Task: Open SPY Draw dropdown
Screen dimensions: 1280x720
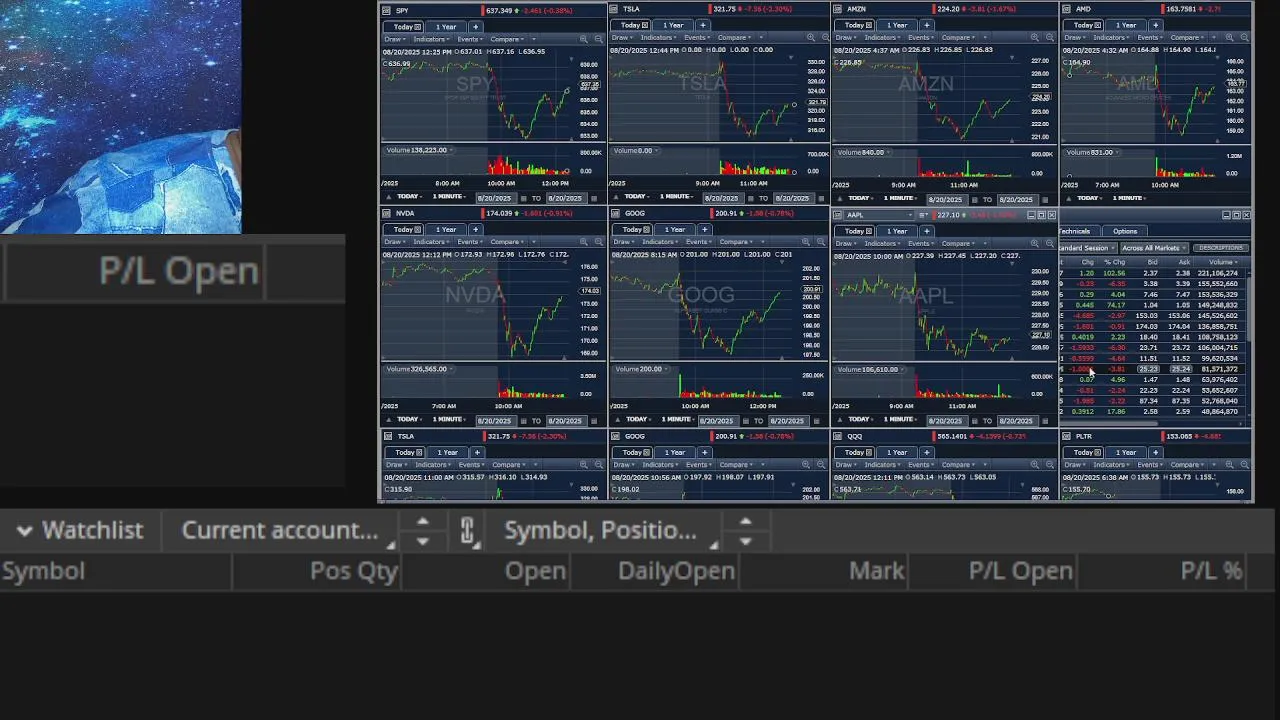Action: pyautogui.click(x=394, y=39)
